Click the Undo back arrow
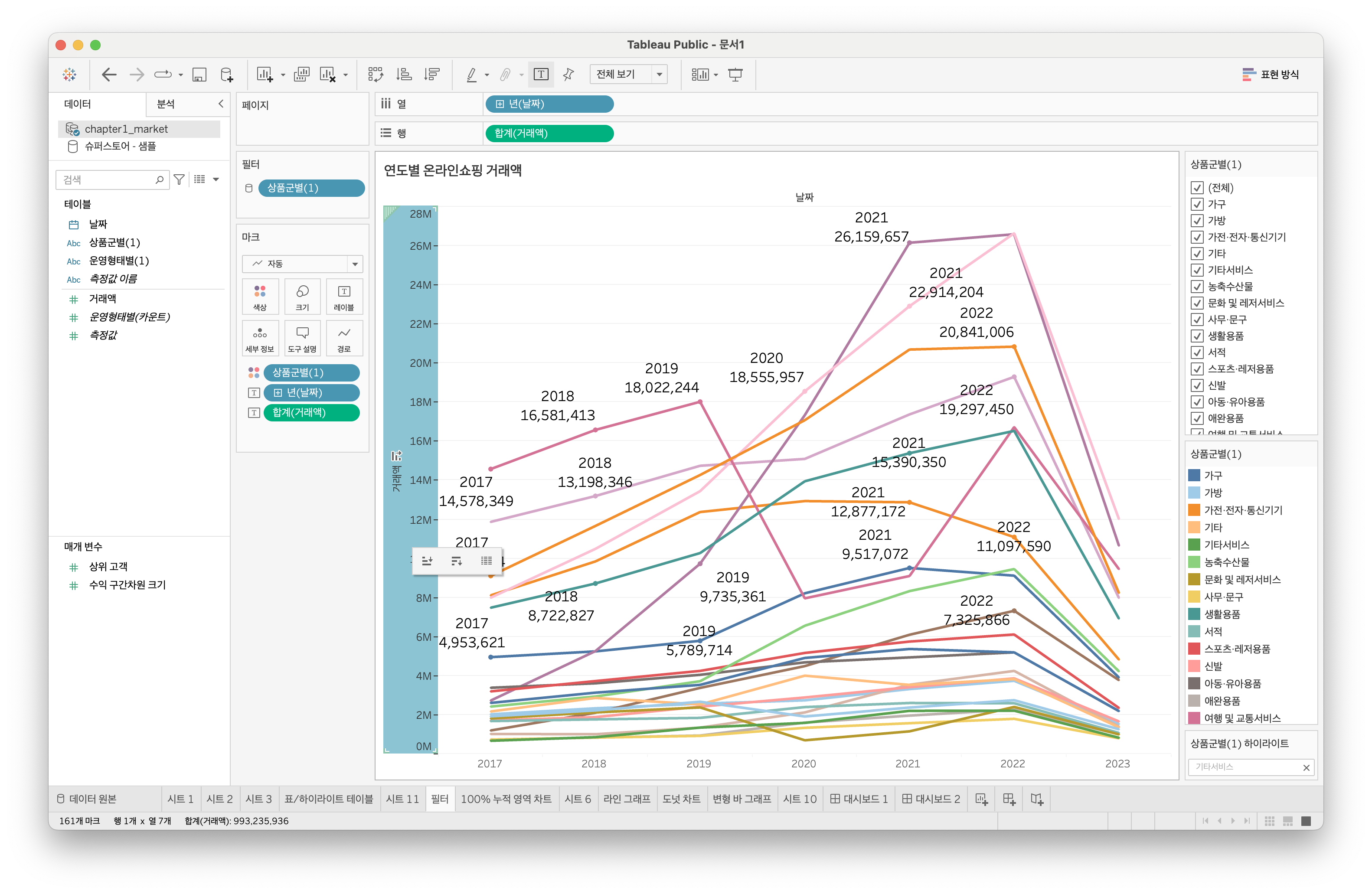Image resolution: width=1372 pixels, height=894 pixels. click(x=109, y=75)
